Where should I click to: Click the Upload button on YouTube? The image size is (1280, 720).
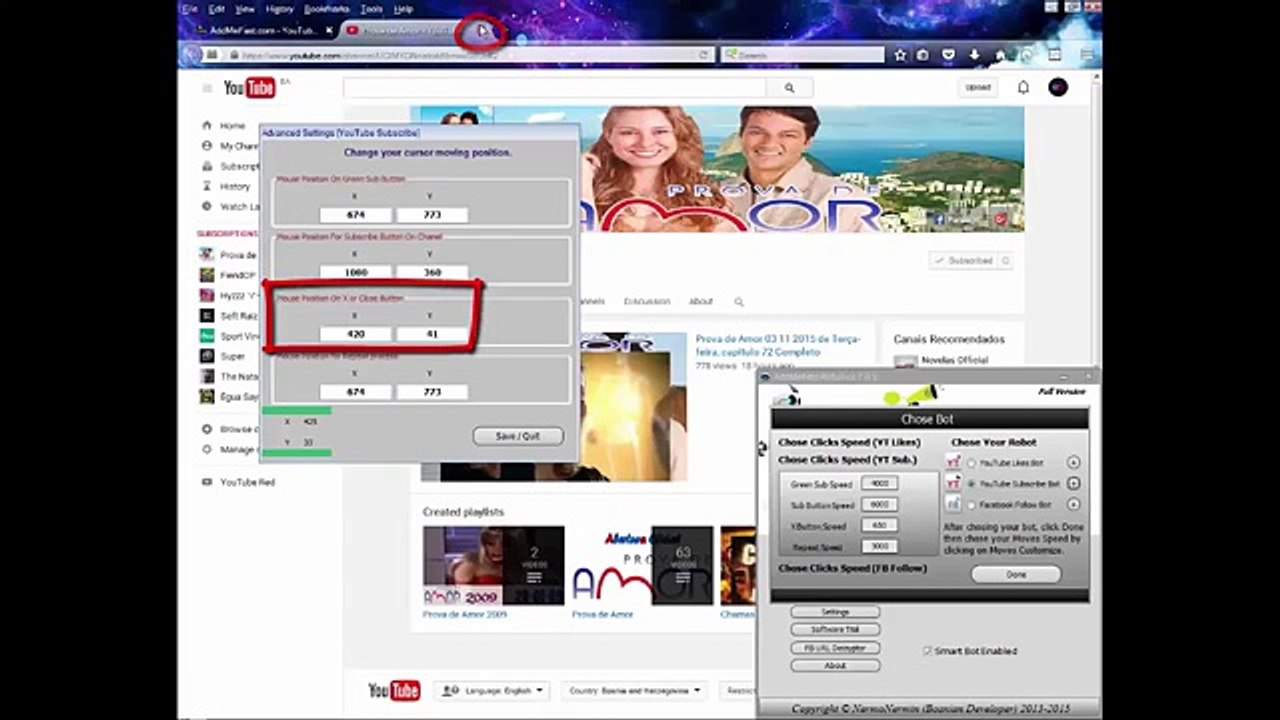point(978,88)
